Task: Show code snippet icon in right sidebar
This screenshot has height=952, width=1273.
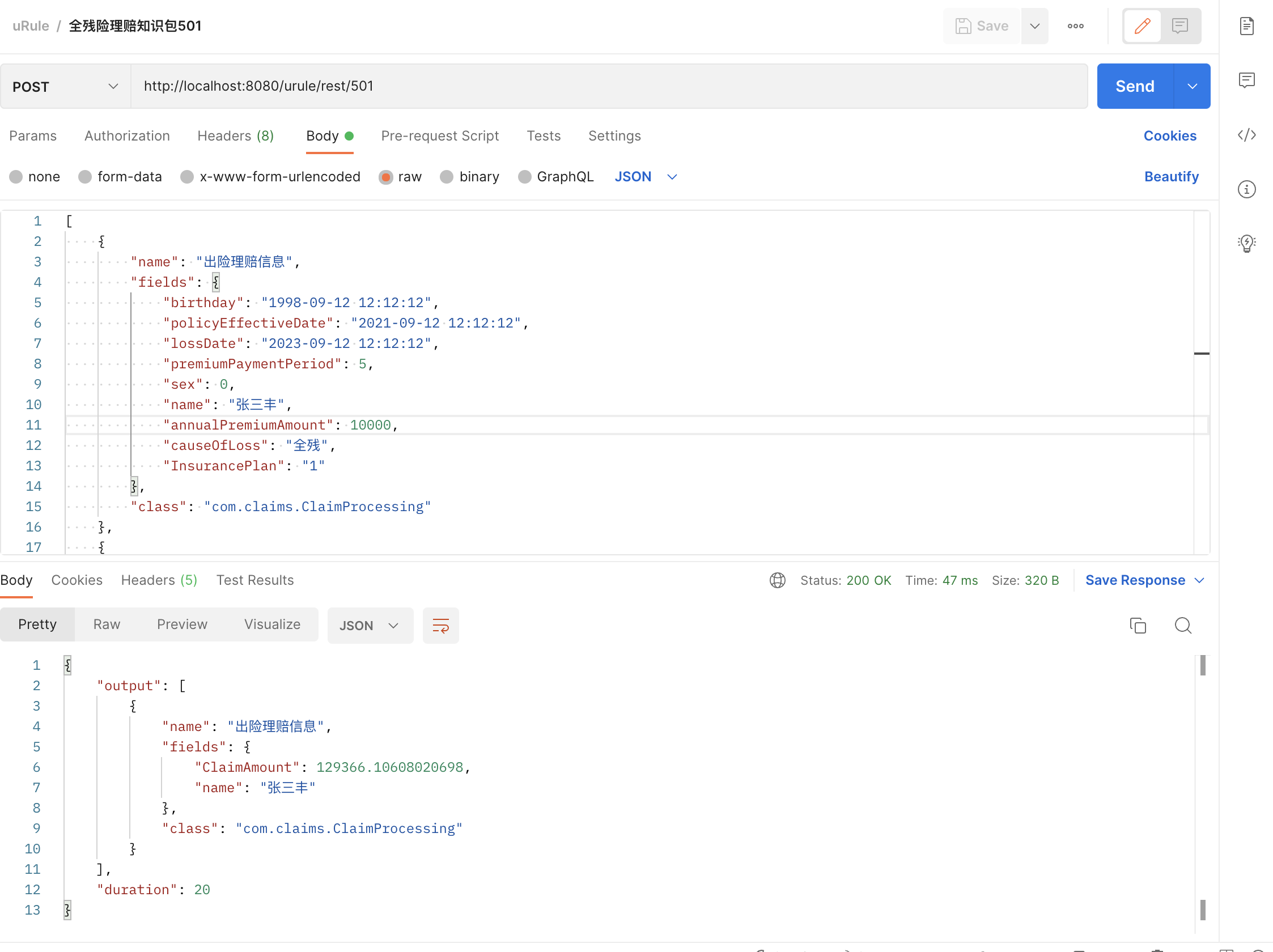Action: [1246, 135]
